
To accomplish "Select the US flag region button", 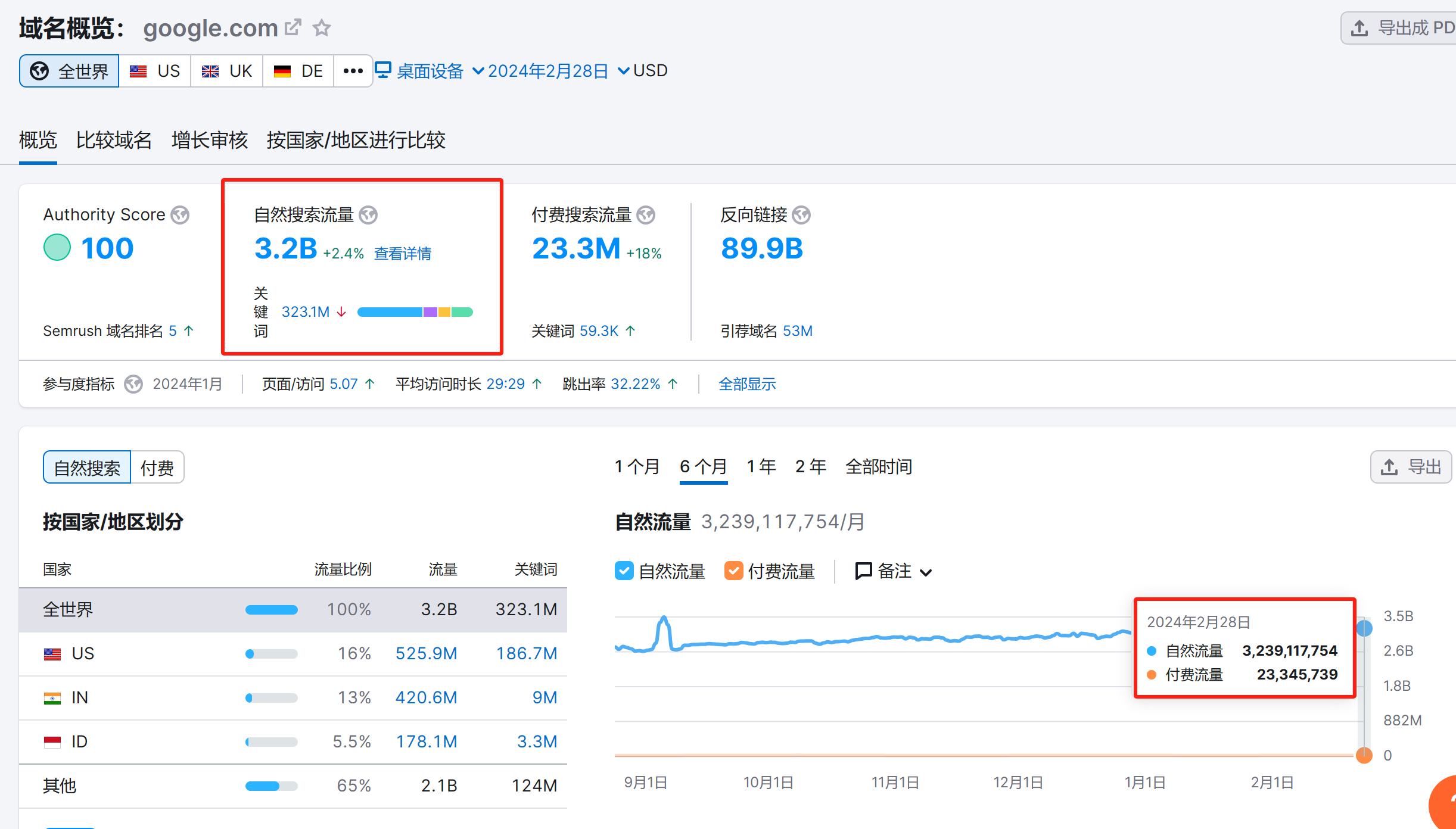I will click(155, 71).
